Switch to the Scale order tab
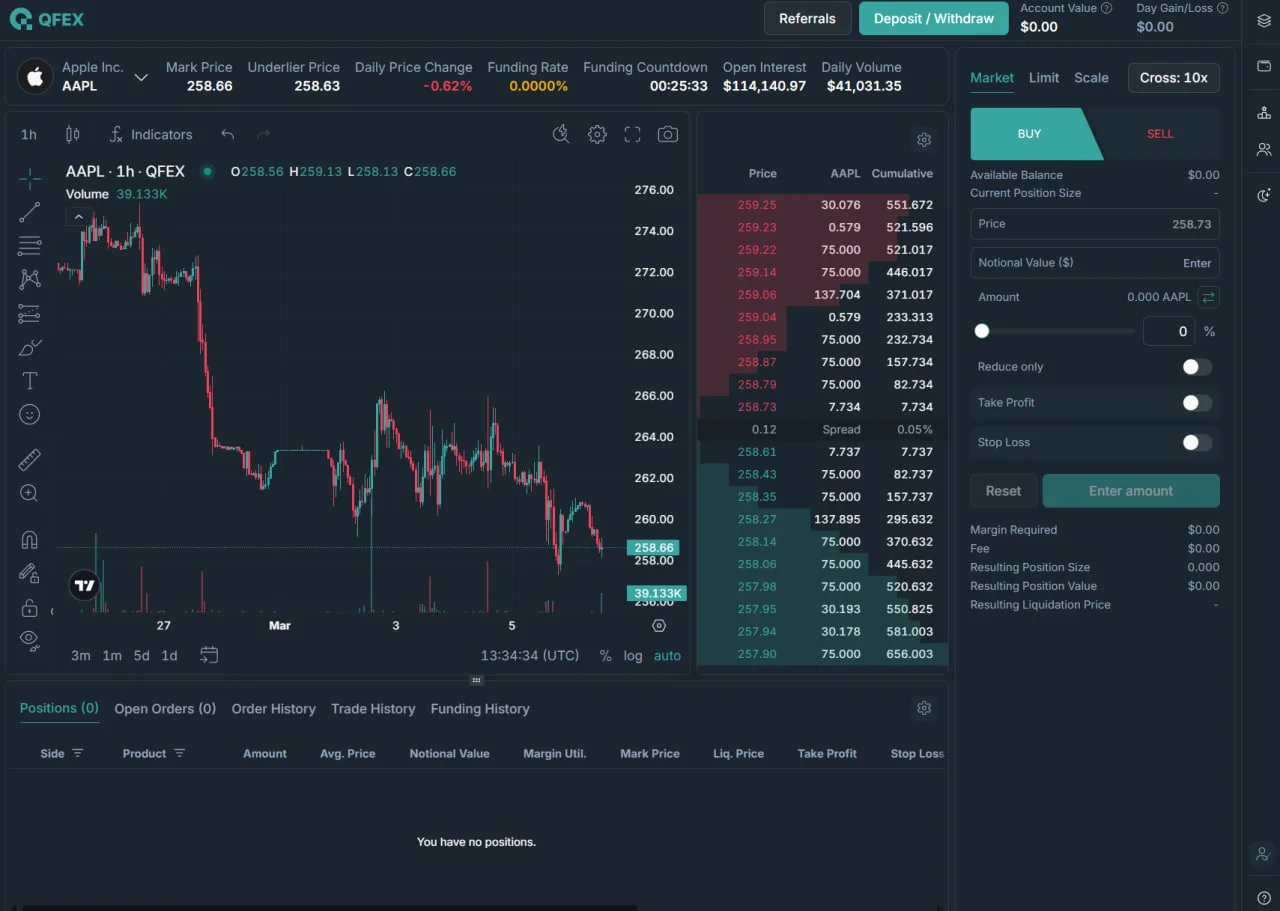The height and width of the screenshot is (911, 1280). click(x=1091, y=77)
